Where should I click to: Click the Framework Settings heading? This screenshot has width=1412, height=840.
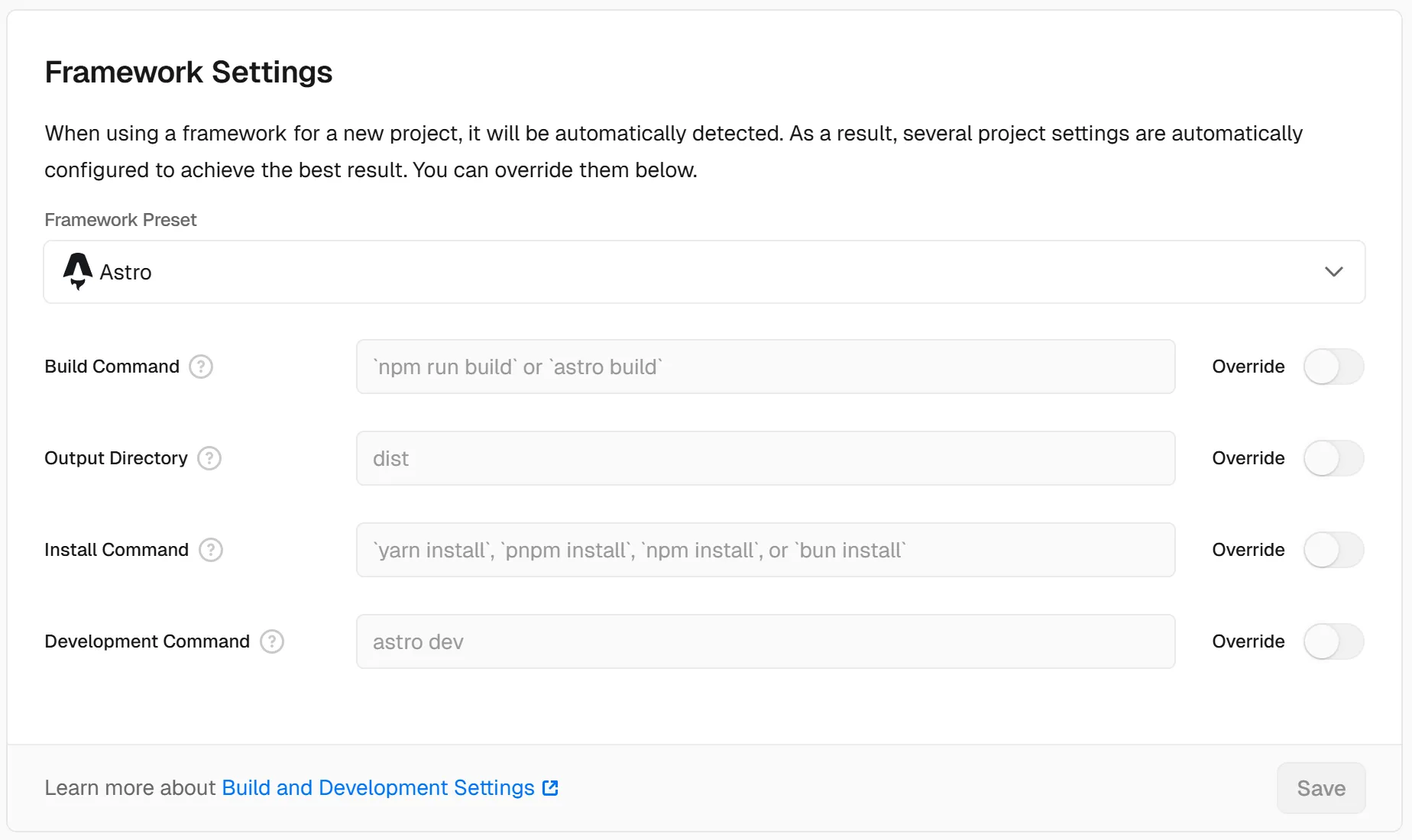point(189,73)
